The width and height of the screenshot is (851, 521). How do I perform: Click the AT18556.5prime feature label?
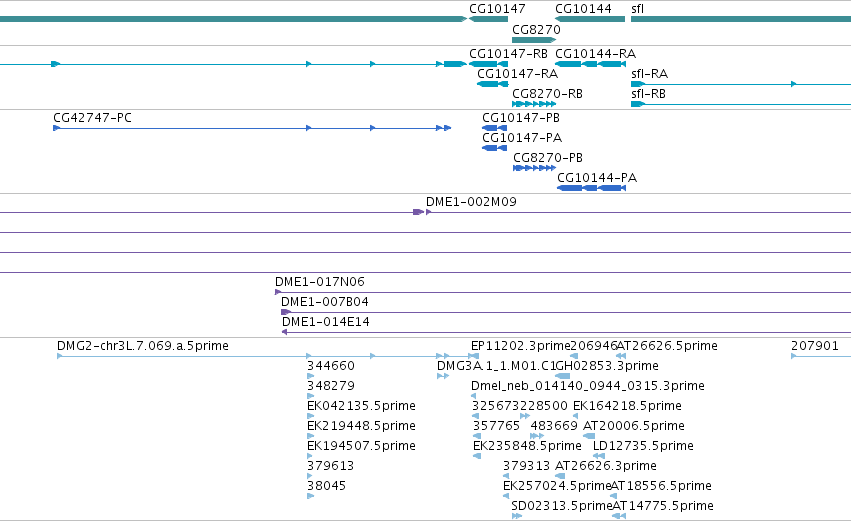(661, 486)
